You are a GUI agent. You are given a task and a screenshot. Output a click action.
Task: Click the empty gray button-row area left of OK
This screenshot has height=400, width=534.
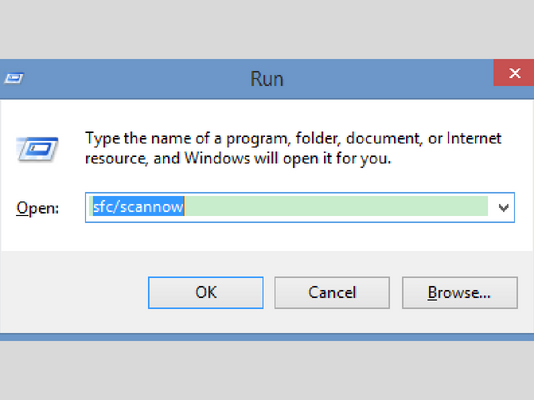point(74,292)
